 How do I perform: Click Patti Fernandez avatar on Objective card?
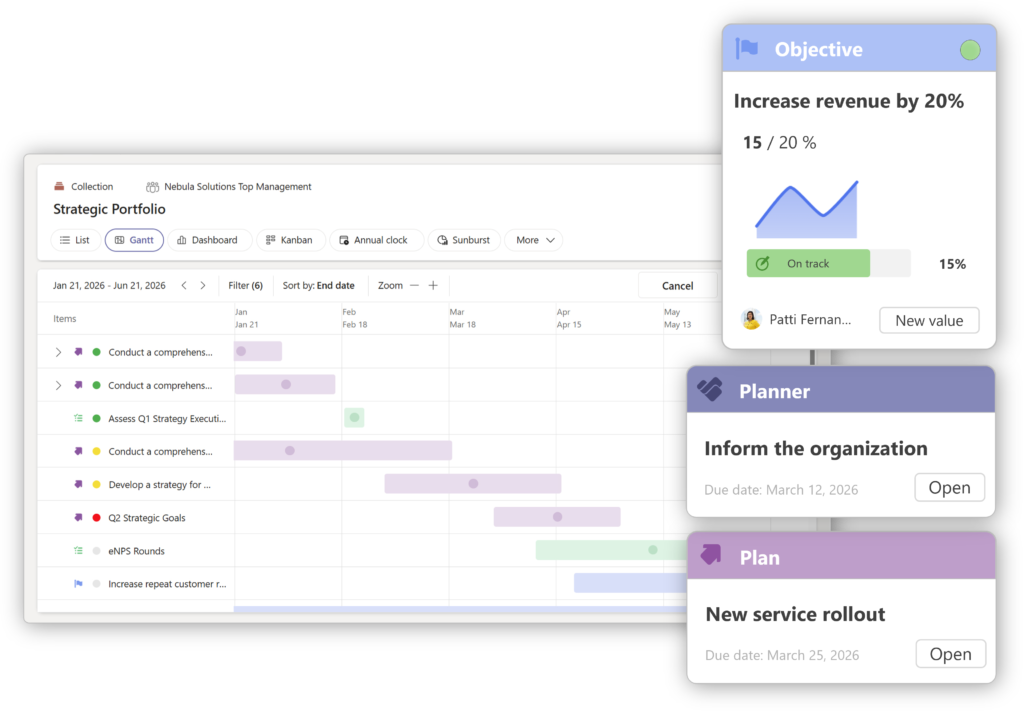coord(751,320)
